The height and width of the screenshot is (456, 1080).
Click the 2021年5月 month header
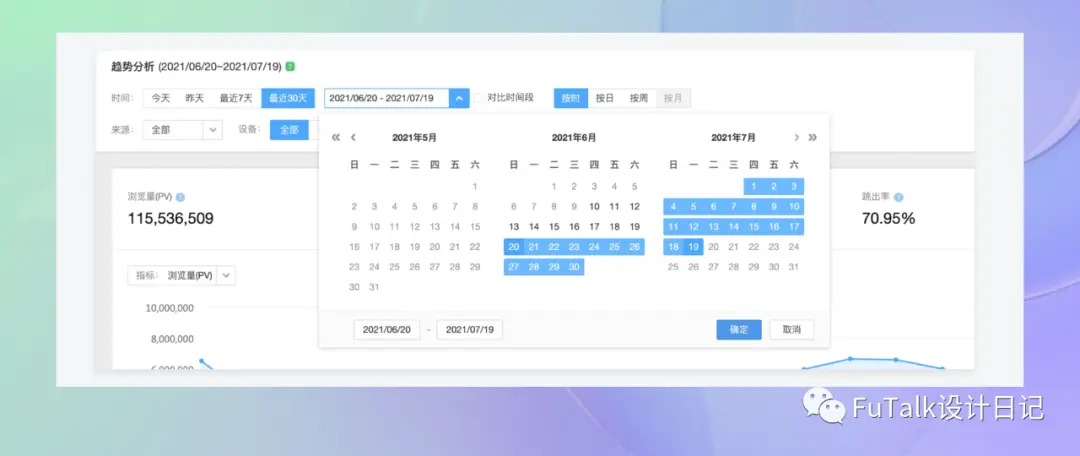[x=415, y=138]
